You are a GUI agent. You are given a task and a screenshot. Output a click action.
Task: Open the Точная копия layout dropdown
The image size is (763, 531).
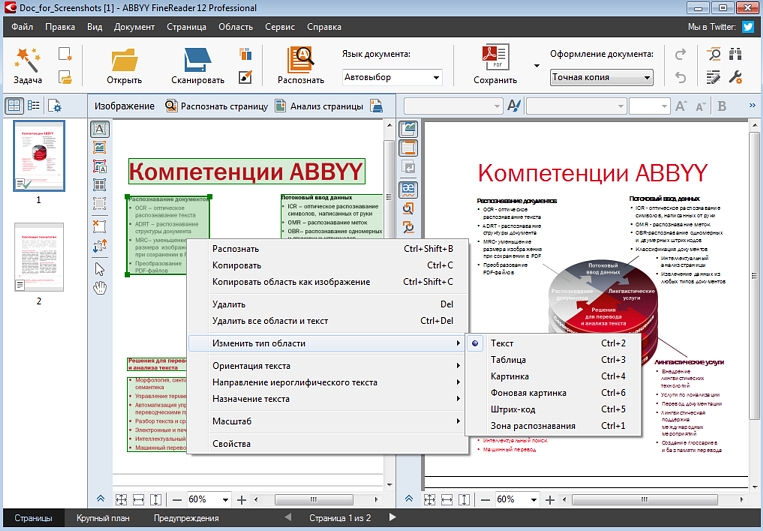[601, 77]
